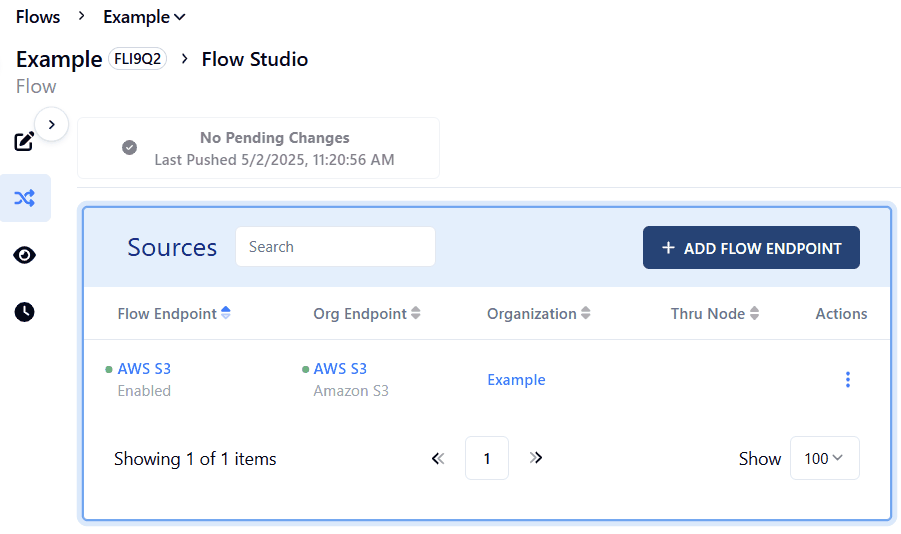Open the eye monitoring sidebar icon

(24, 255)
